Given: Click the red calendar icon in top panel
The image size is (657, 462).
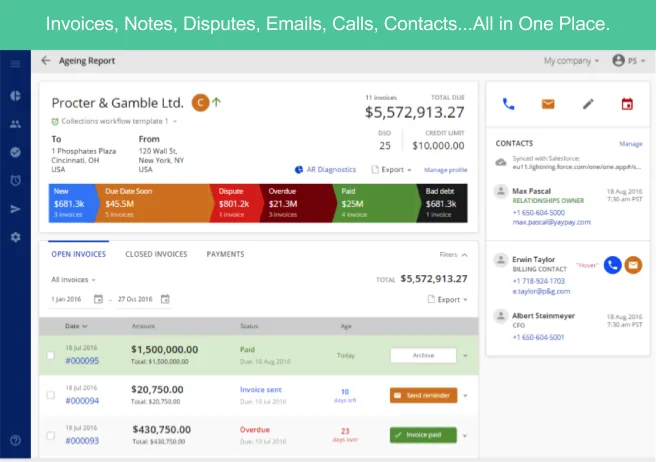Looking at the screenshot, I should 627,104.
